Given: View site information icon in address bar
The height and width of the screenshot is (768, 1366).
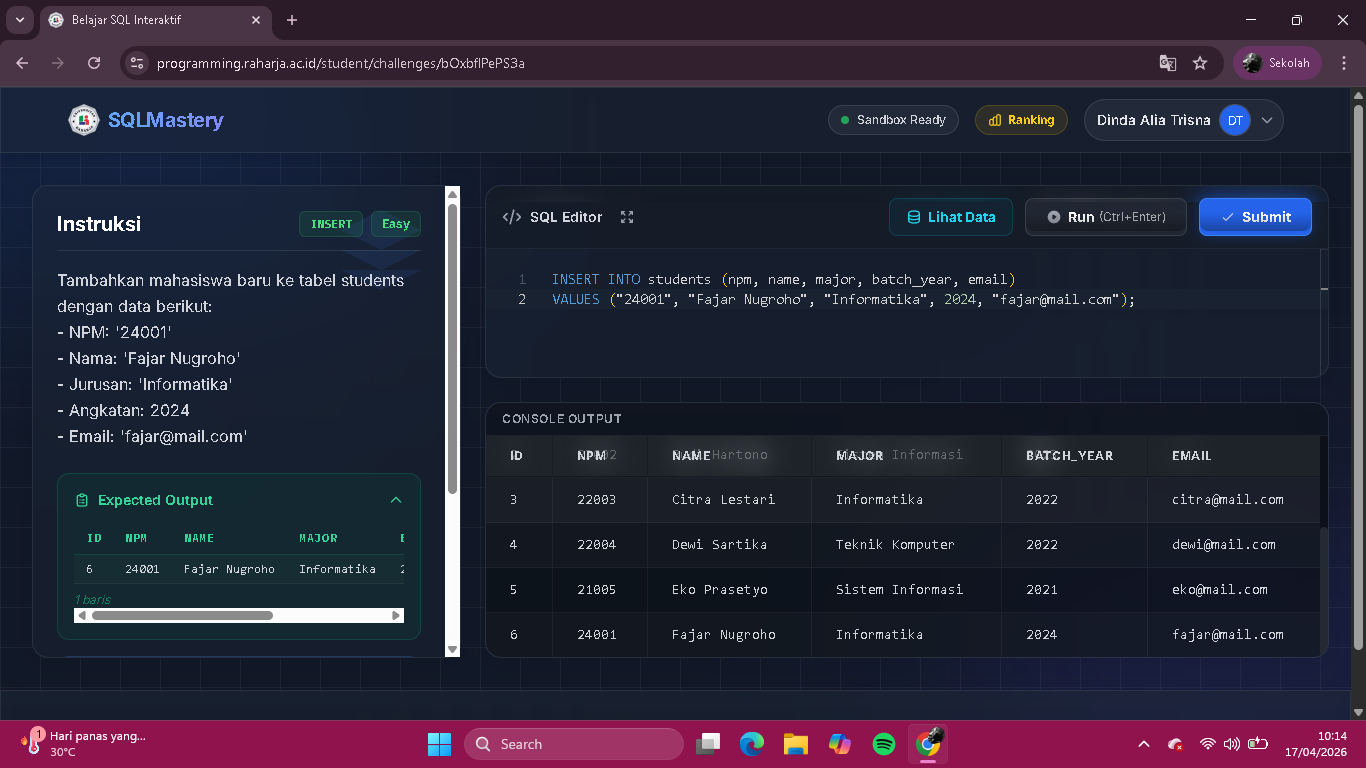Looking at the screenshot, I should [138, 63].
